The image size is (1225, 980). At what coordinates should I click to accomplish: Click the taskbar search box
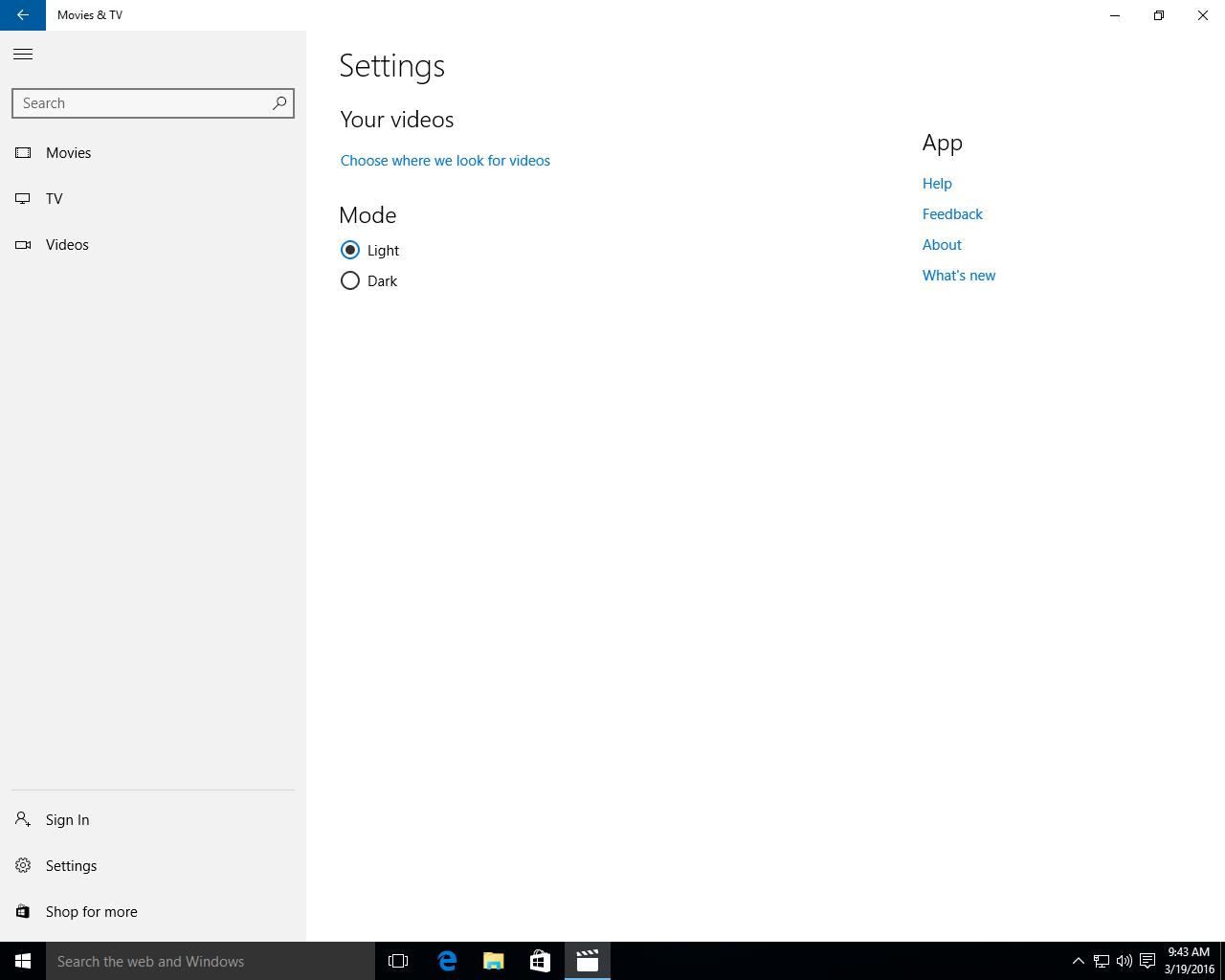[x=211, y=961]
